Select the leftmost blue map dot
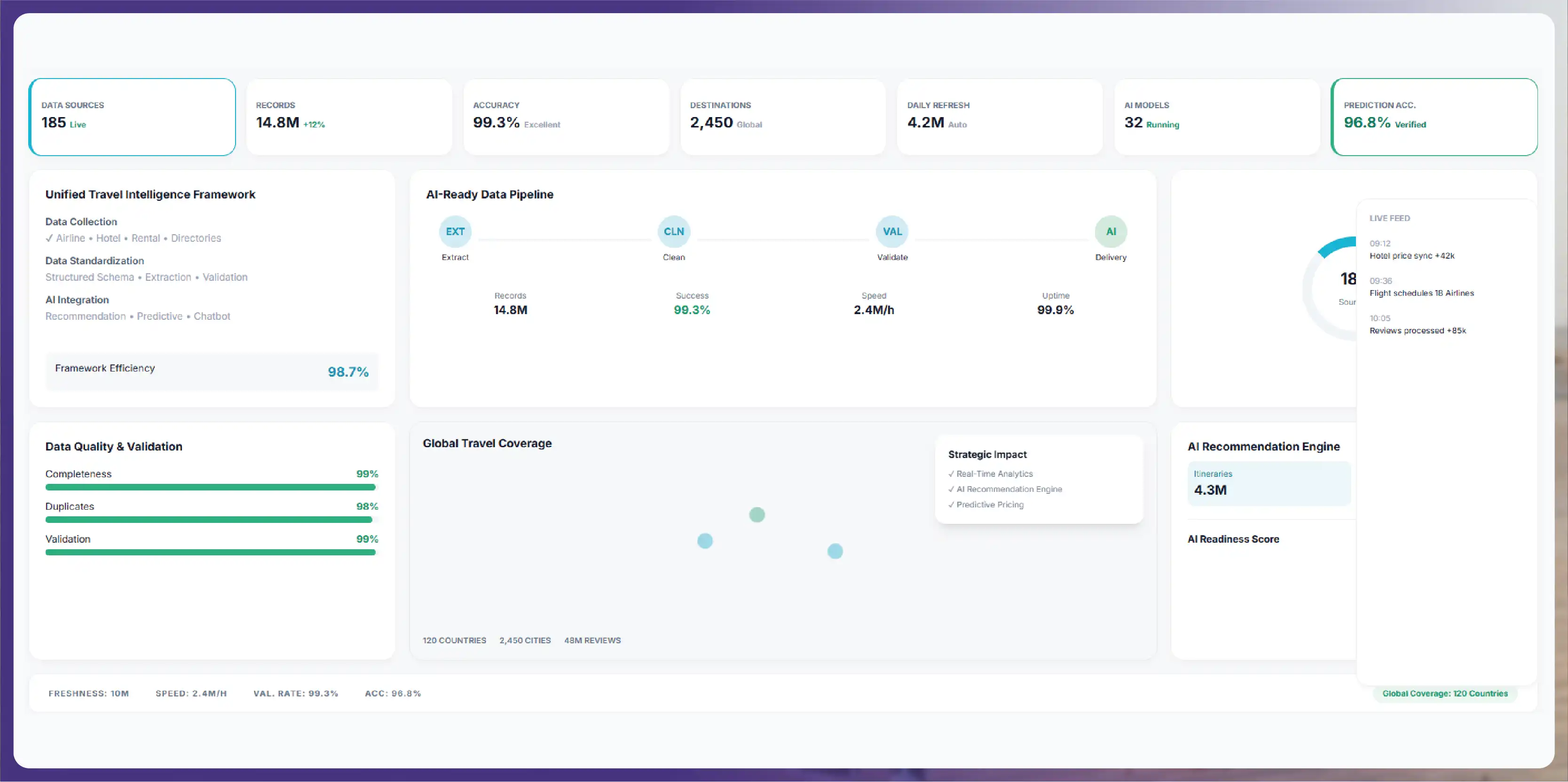Viewport: 1568px width, 782px height. pyautogui.click(x=705, y=541)
